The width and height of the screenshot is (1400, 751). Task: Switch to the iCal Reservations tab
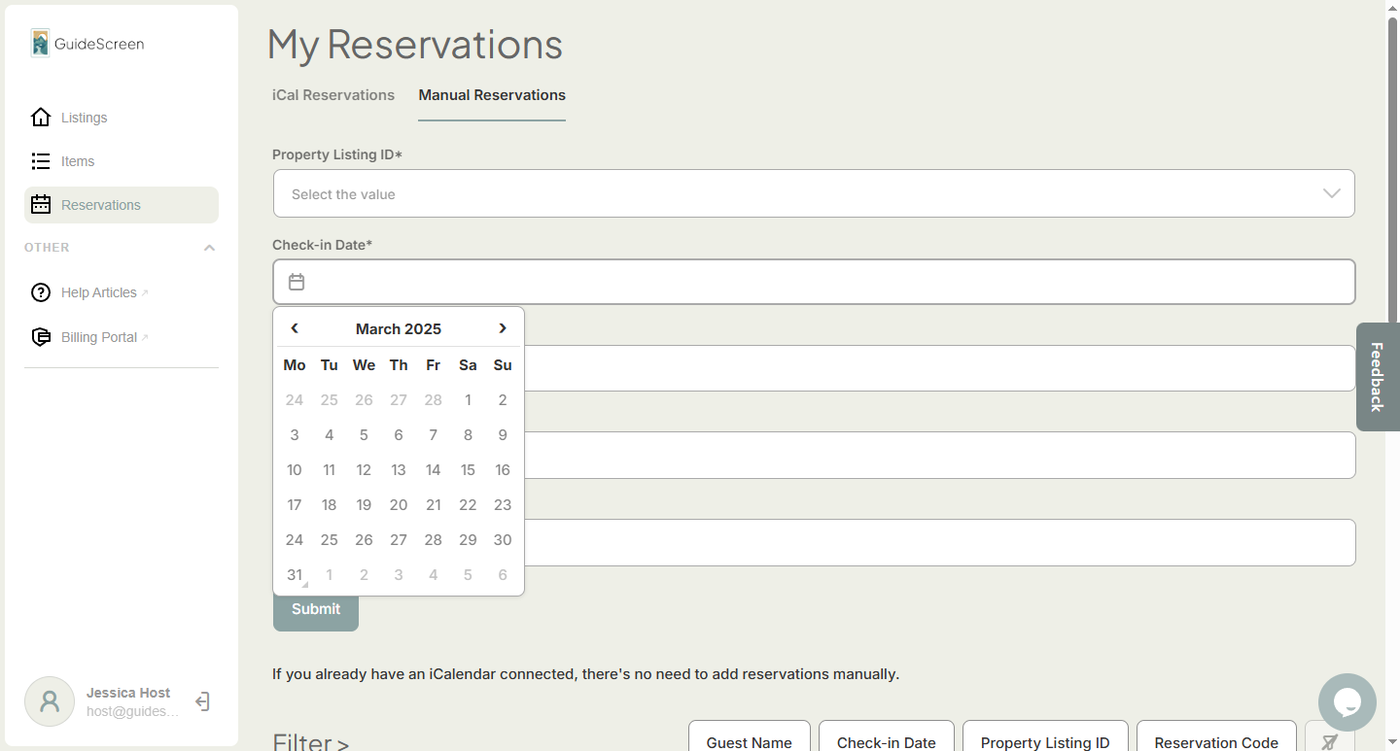tap(333, 95)
